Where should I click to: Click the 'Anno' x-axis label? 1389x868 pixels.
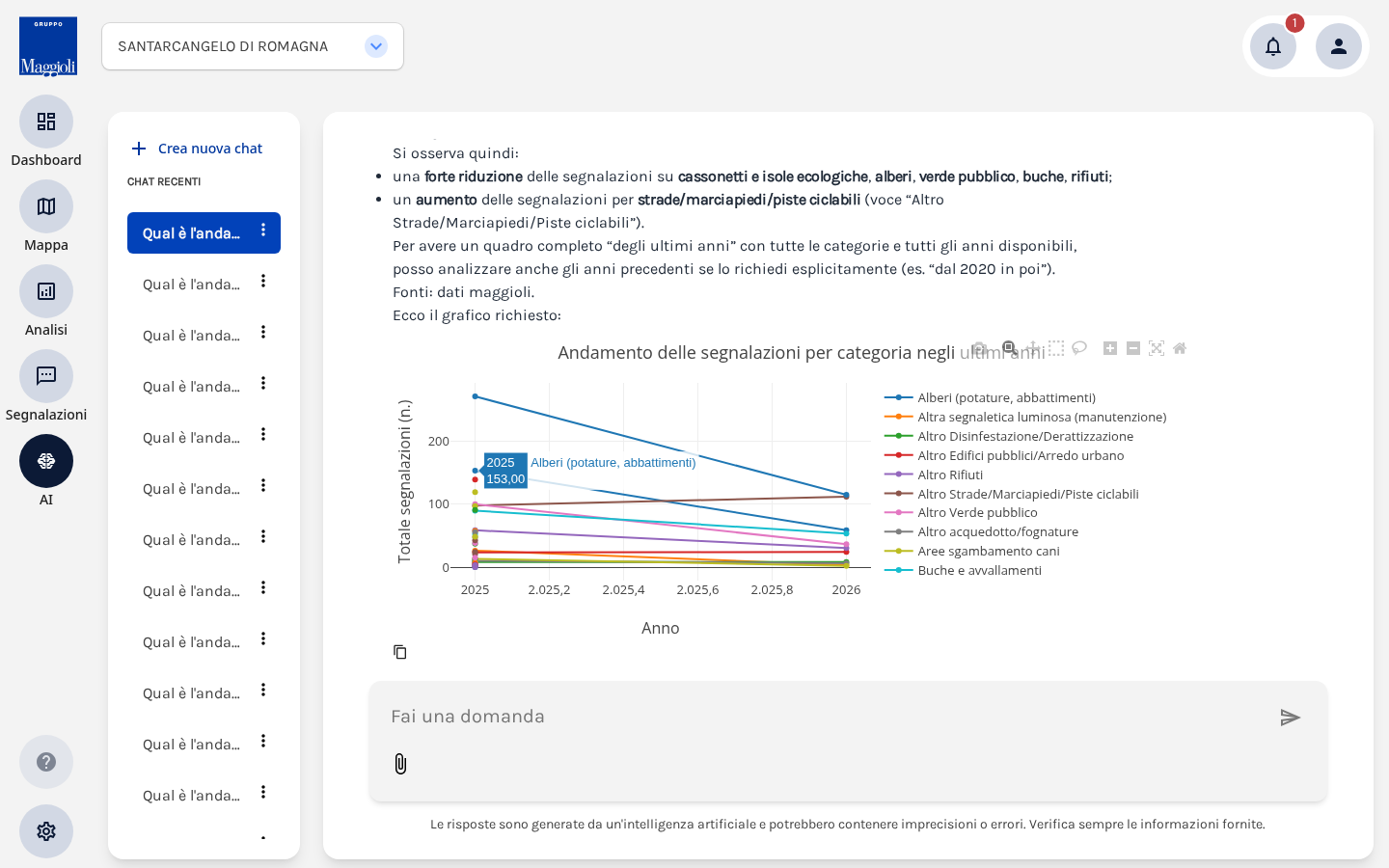pyautogui.click(x=661, y=628)
